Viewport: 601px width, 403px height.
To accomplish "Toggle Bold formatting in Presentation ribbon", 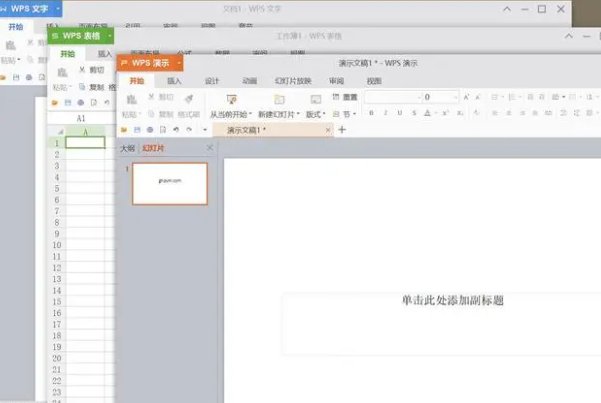I will pos(371,113).
